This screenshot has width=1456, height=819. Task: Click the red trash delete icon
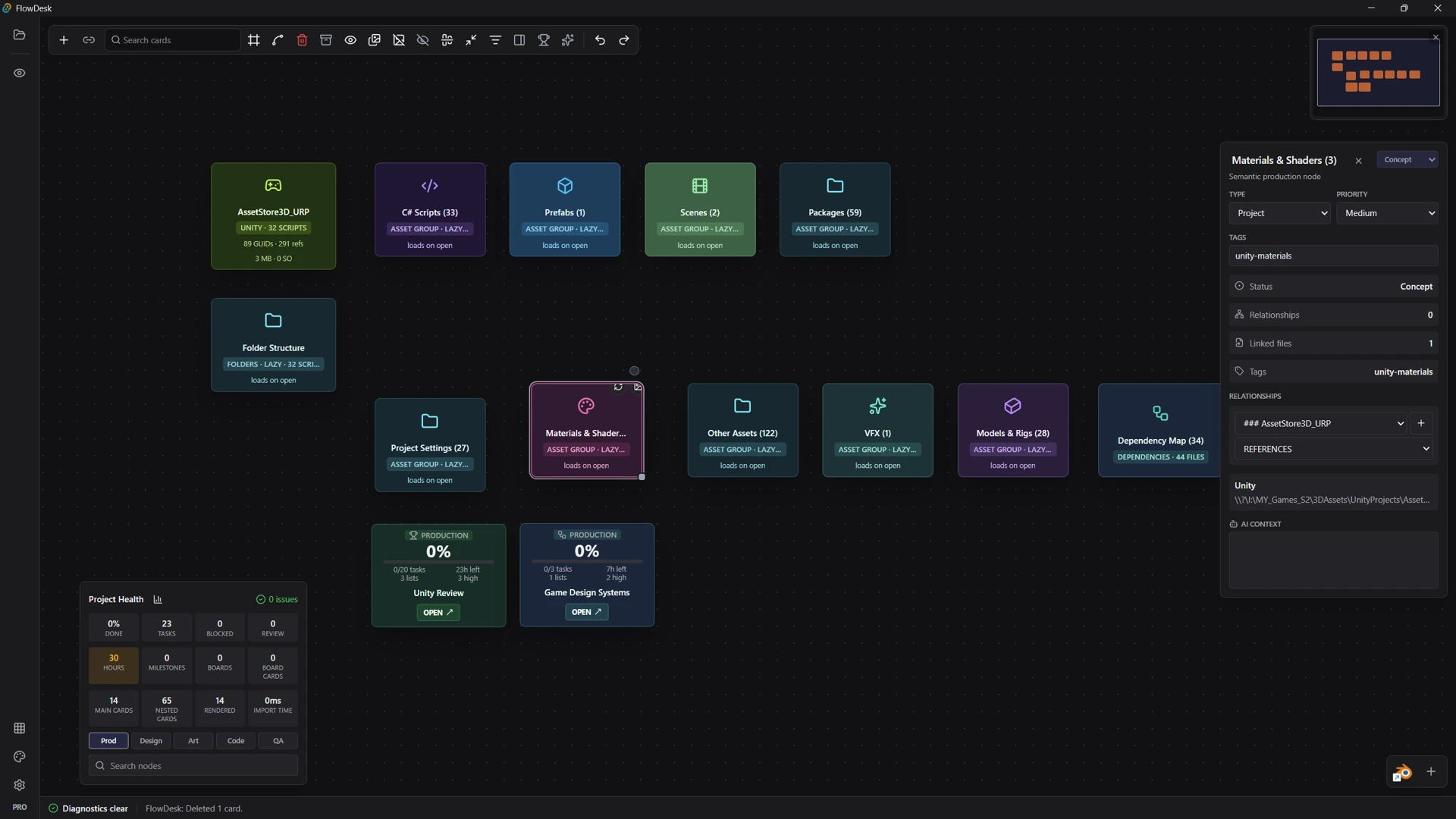coord(302,40)
